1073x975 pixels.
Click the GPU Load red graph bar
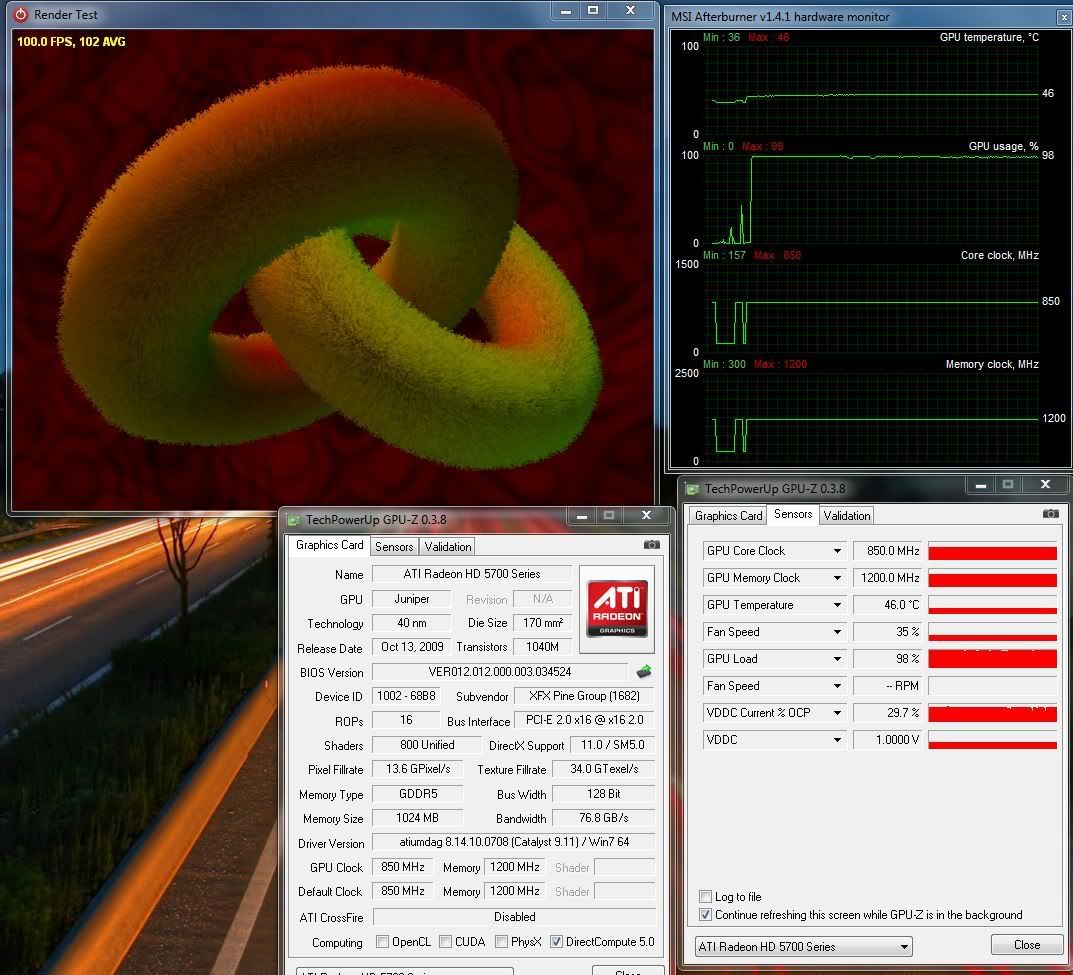click(x=992, y=660)
